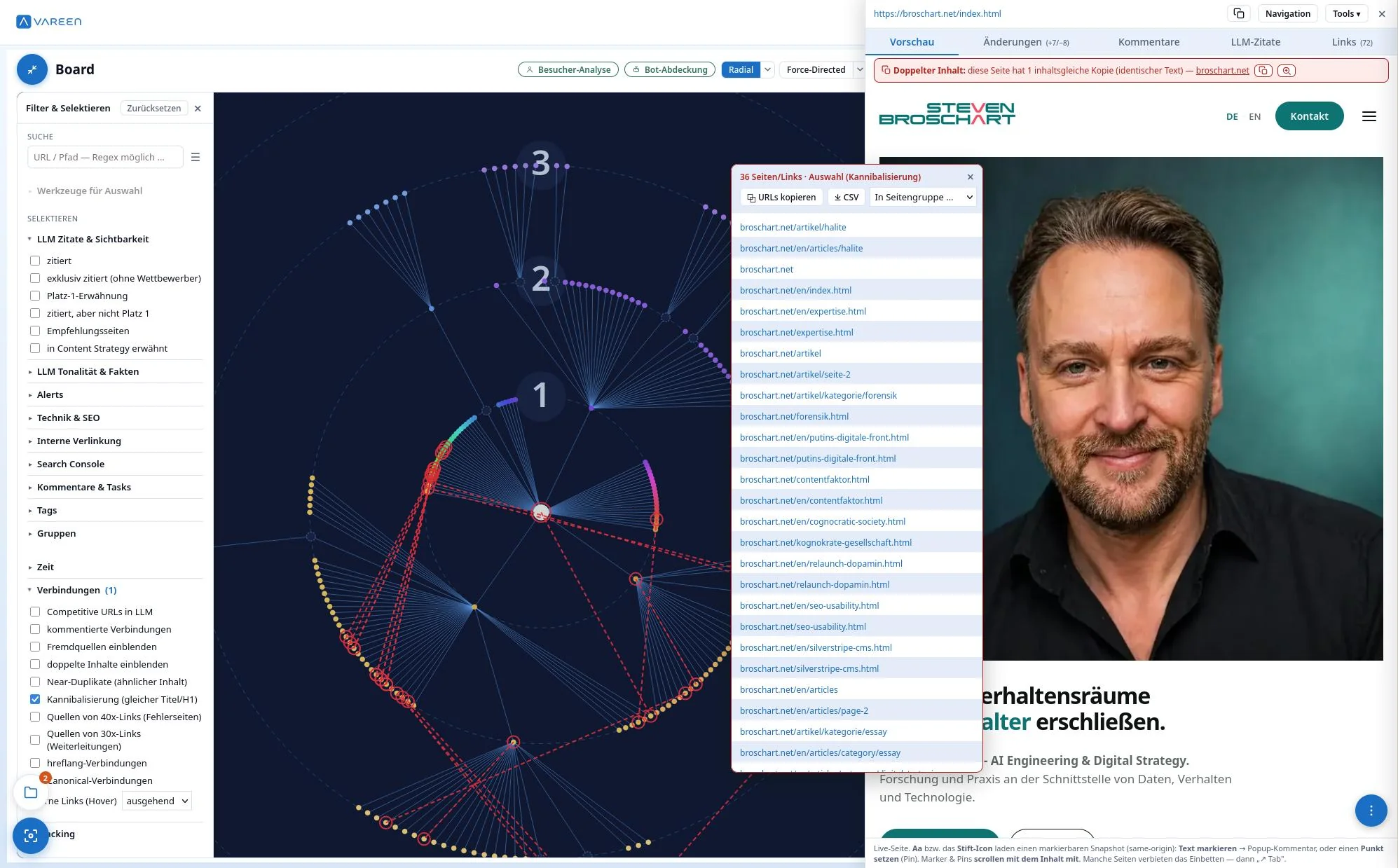The image size is (1398, 868).
Task: Uncheck Kannibalisierung (gleicher Titel/H1) checkbox
Action: click(35, 699)
